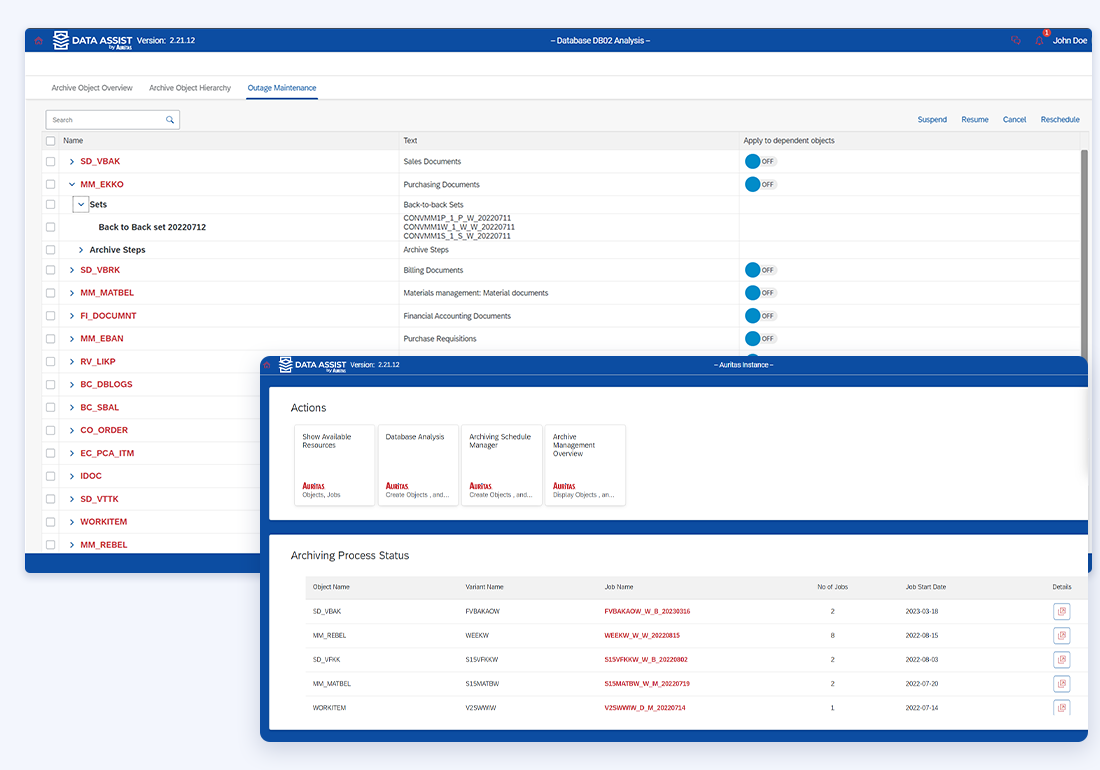Expand the FI_DOCUMNT tree node
This screenshot has width=1100, height=770.
[x=72, y=316]
